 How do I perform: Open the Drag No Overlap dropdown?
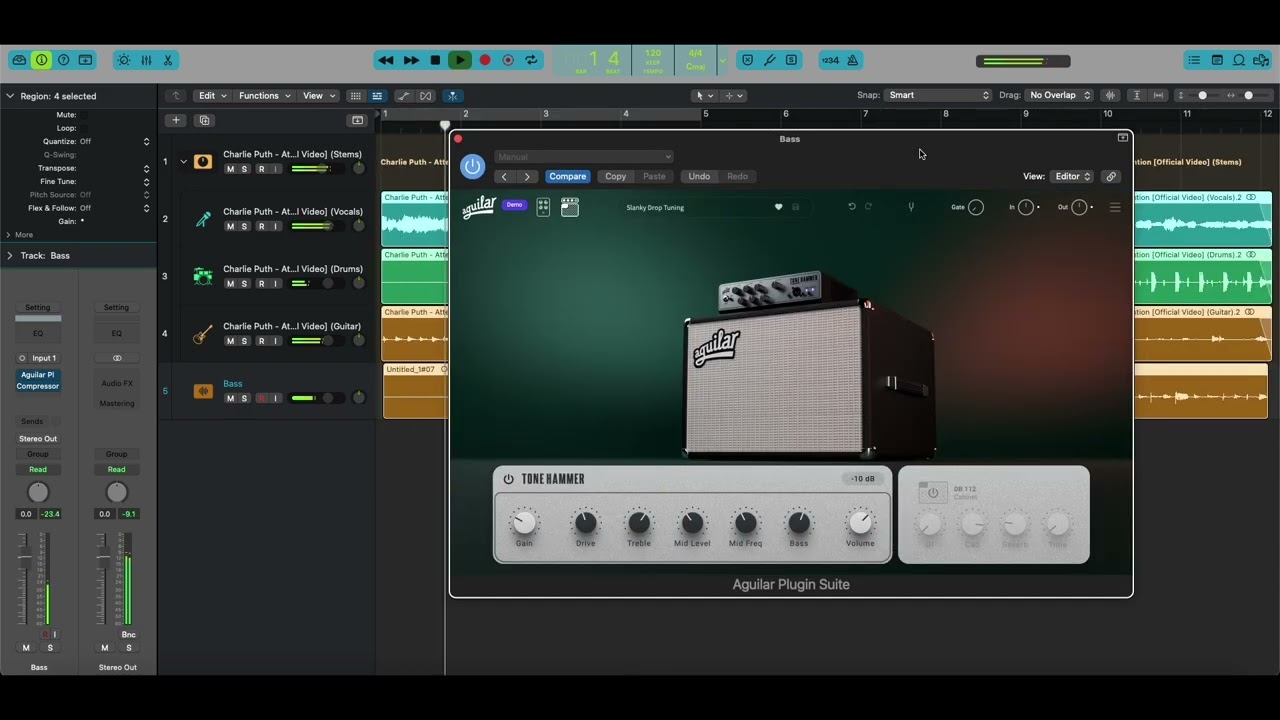click(x=1060, y=95)
